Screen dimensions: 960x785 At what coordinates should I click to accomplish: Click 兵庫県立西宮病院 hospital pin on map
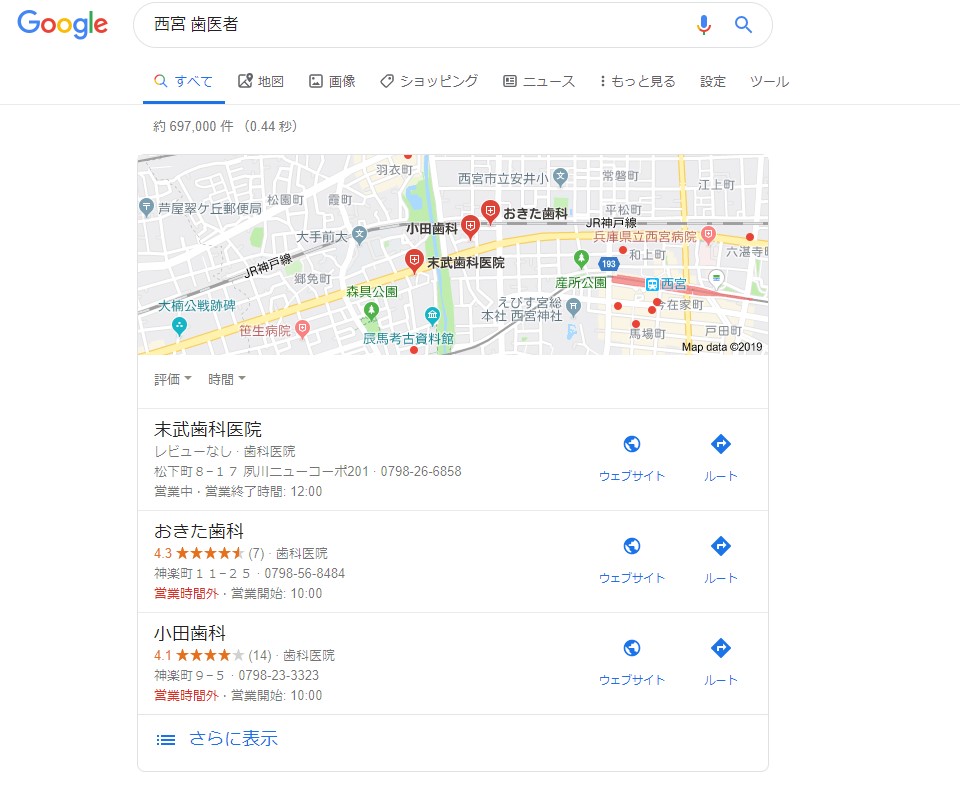[x=708, y=234]
